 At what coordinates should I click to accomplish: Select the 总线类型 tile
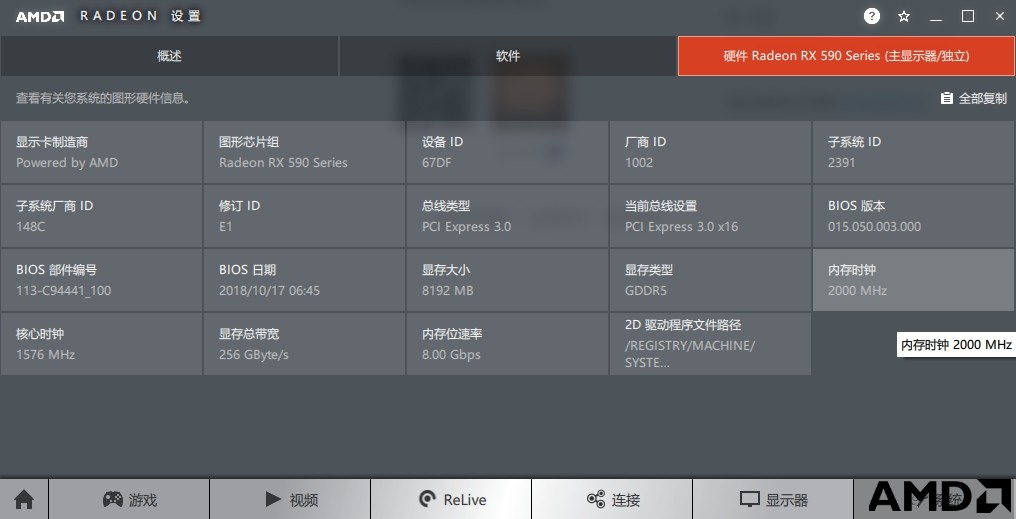[507, 216]
